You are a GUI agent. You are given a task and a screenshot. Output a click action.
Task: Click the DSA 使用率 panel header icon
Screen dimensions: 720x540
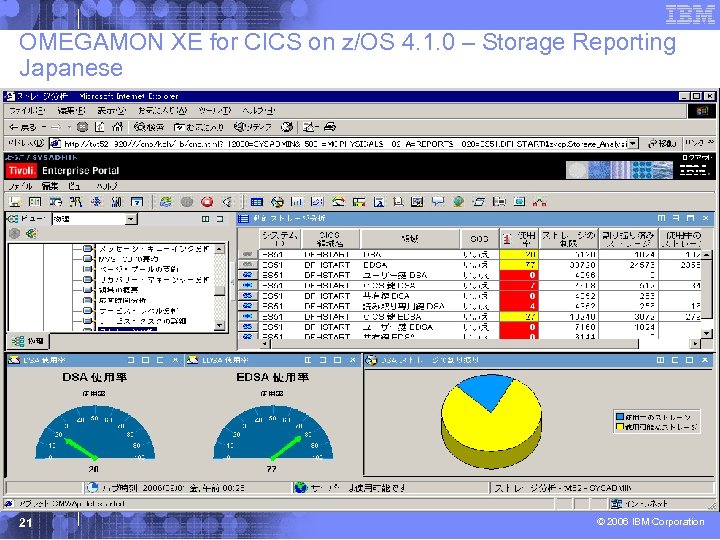pyautogui.click(x=14, y=360)
